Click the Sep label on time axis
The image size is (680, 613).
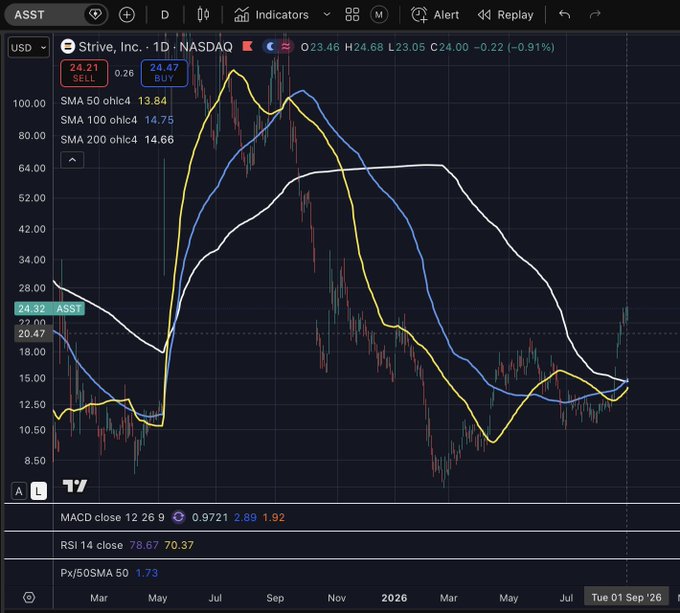click(x=275, y=598)
